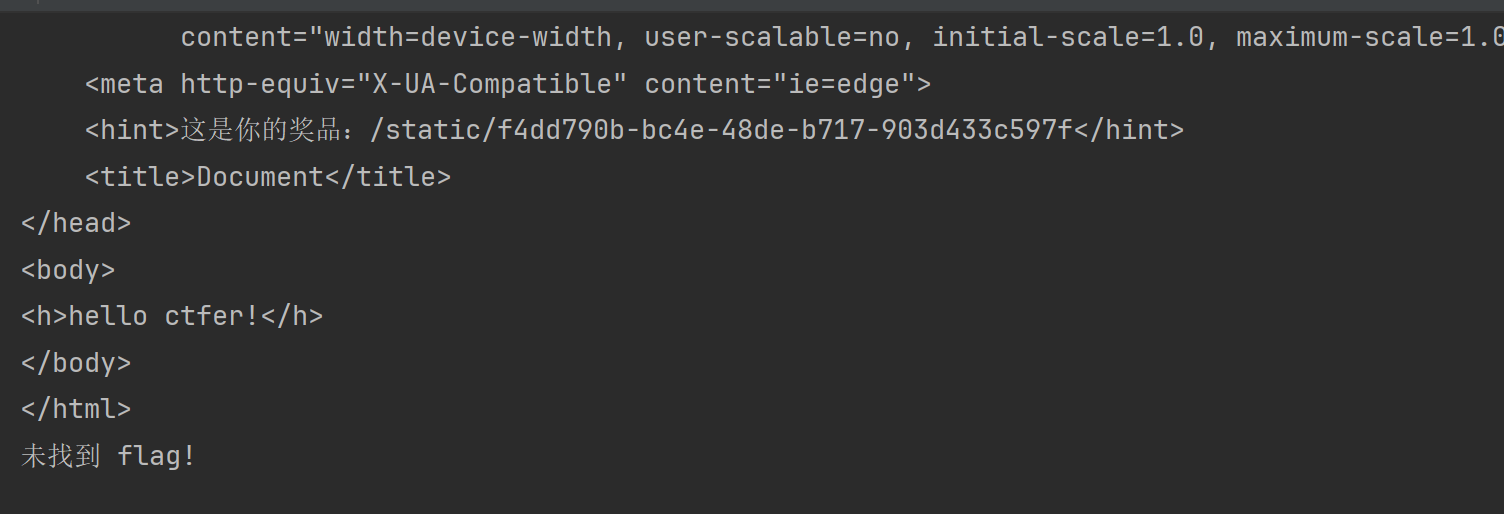Viewport: 1504px width, 514px height.
Task: Click the "meta" tag name
Action: pos(132,84)
